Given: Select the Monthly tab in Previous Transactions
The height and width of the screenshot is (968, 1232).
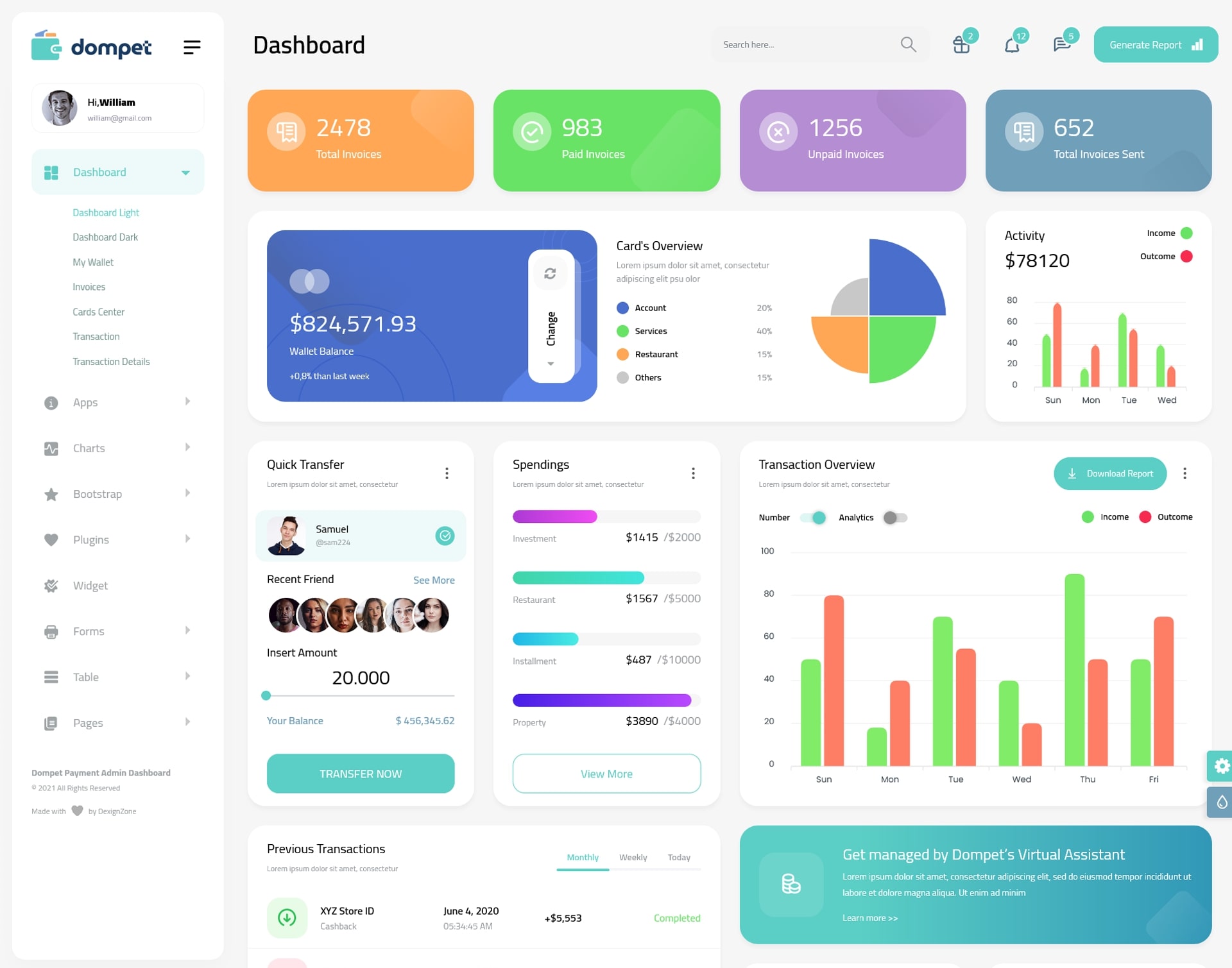Looking at the screenshot, I should pos(582,857).
